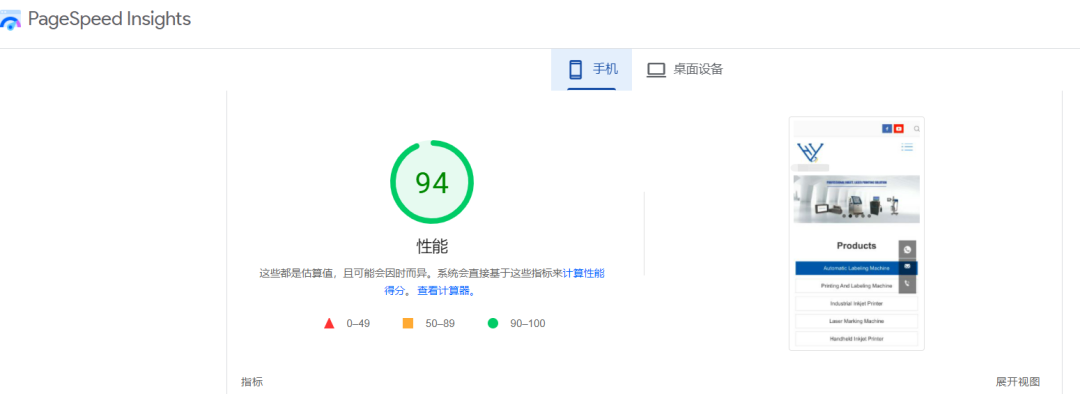Expand the view with 展开视图
The image size is (1080, 394).
1017,382
